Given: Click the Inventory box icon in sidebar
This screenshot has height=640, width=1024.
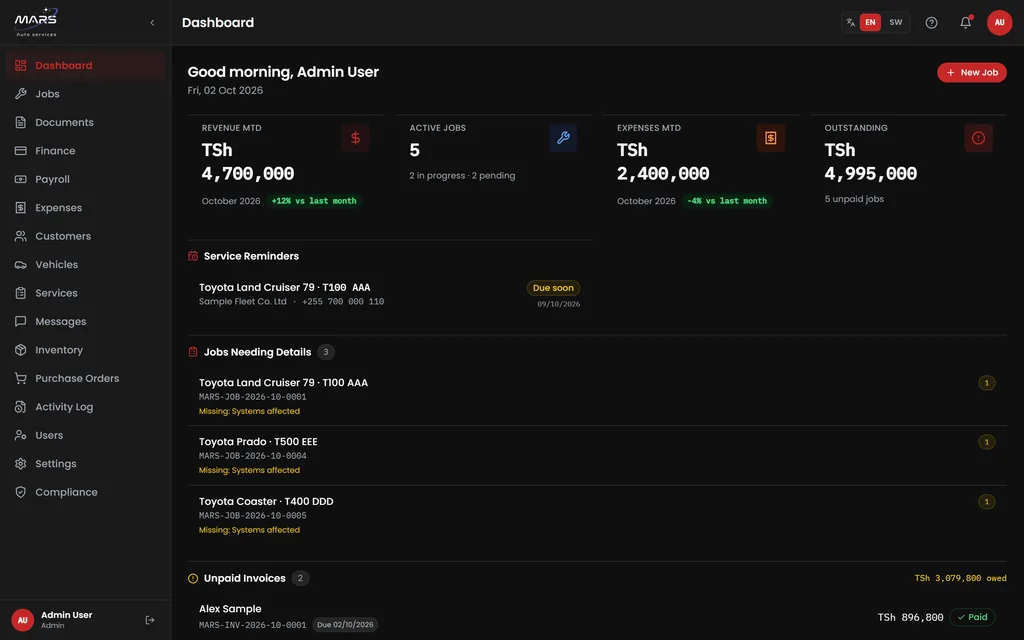Looking at the screenshot, I should point(21,350).
